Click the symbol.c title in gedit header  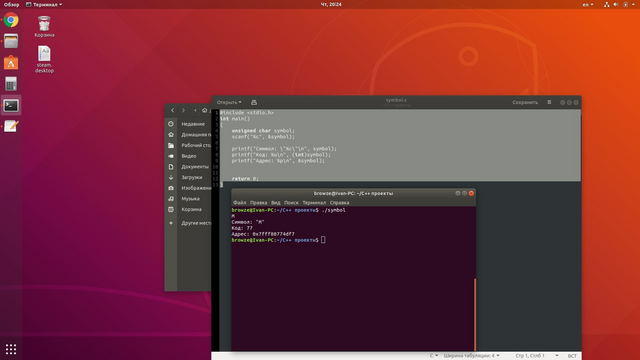coord(396,100)
